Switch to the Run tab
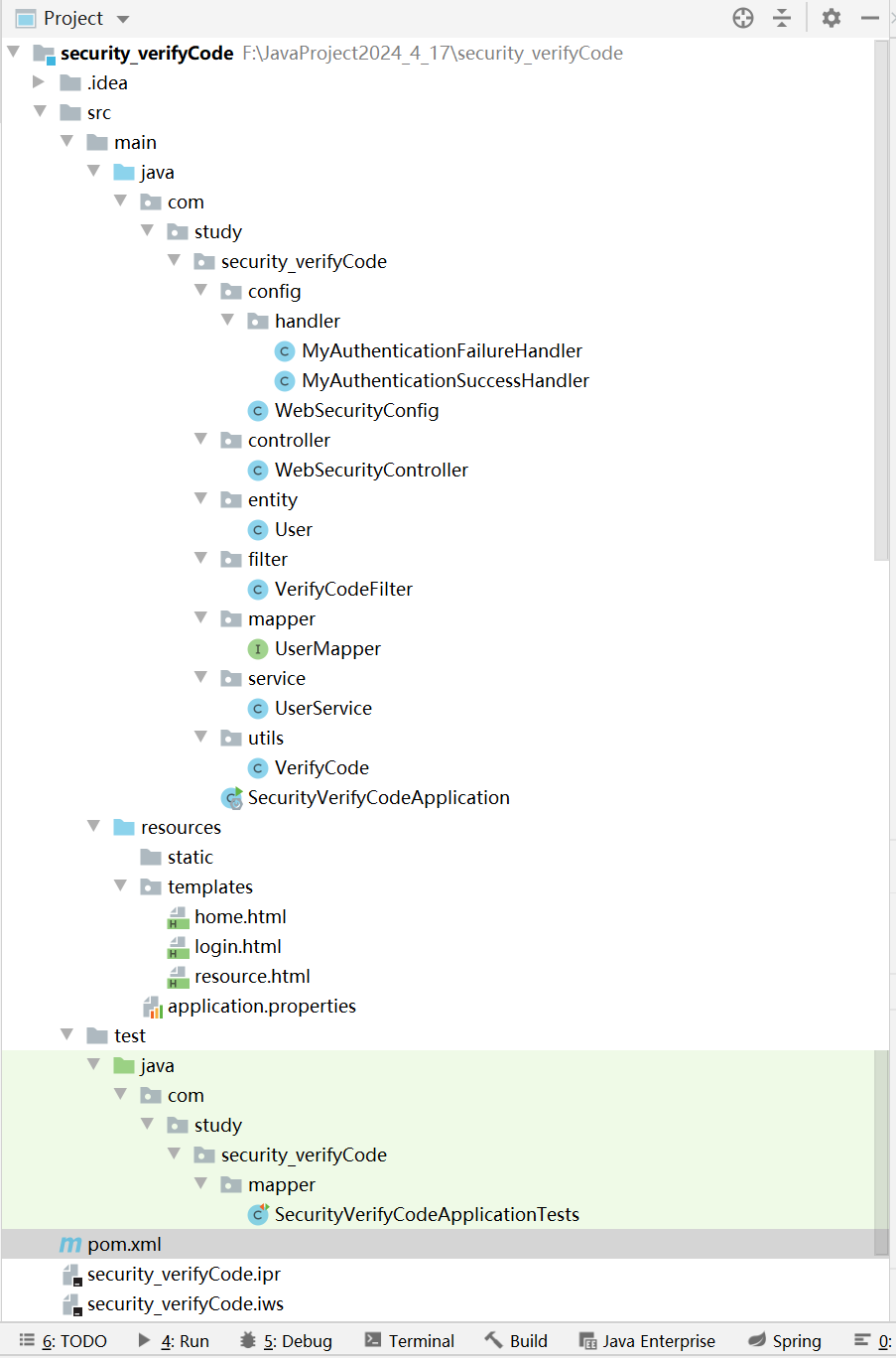Screen dimensions: 896x1358 coord(182,1340)
